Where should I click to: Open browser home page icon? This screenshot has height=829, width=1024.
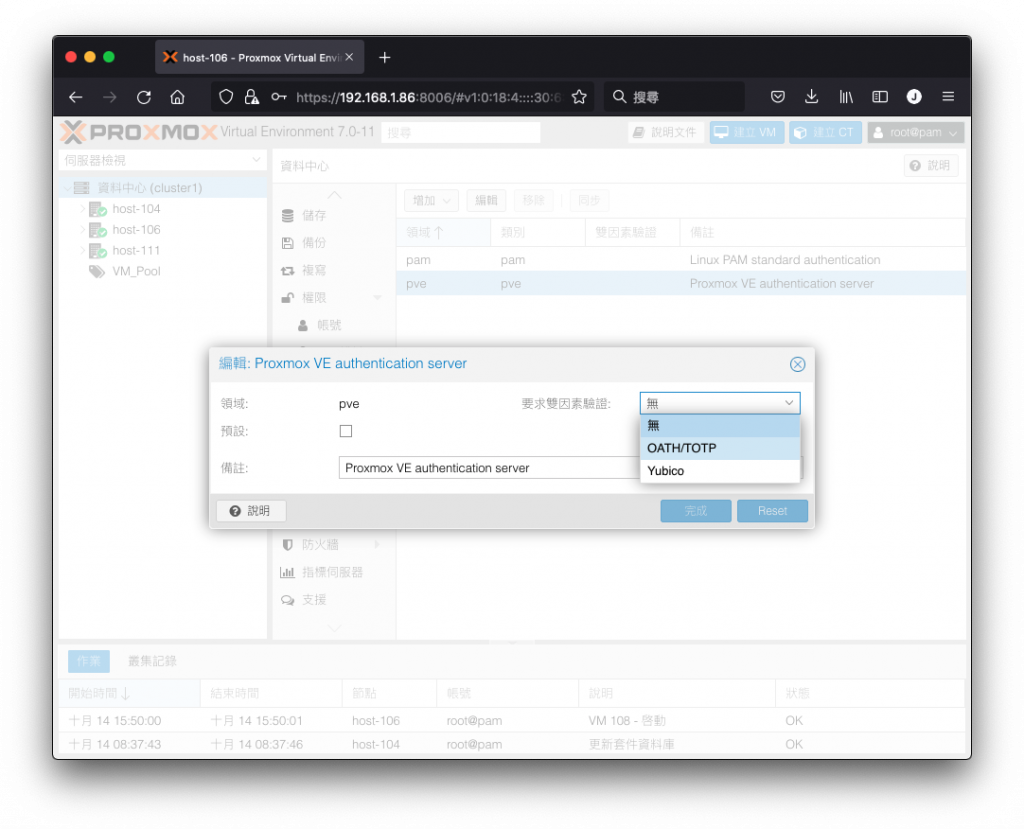pyautogui.click(x=177, y=97)
